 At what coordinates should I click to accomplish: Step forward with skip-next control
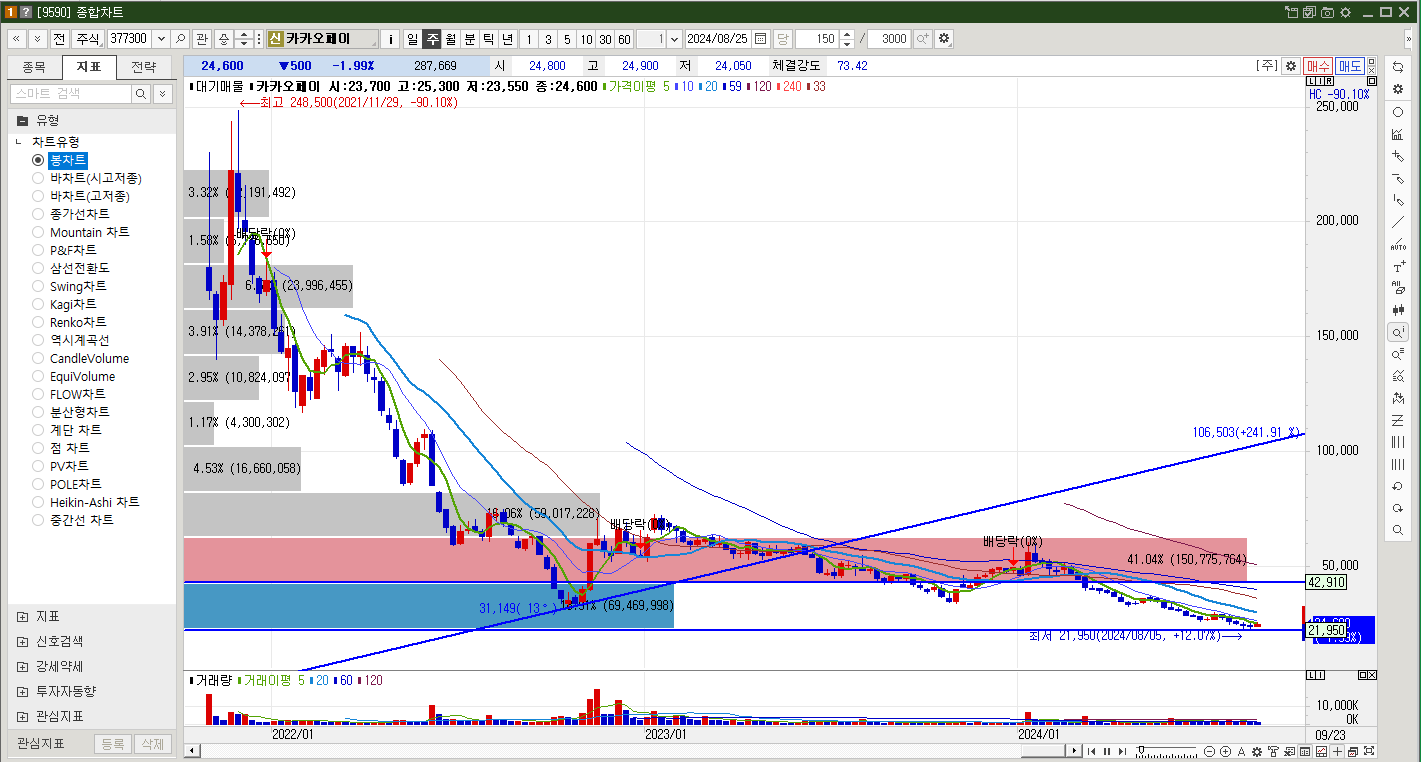point(1123,751)
